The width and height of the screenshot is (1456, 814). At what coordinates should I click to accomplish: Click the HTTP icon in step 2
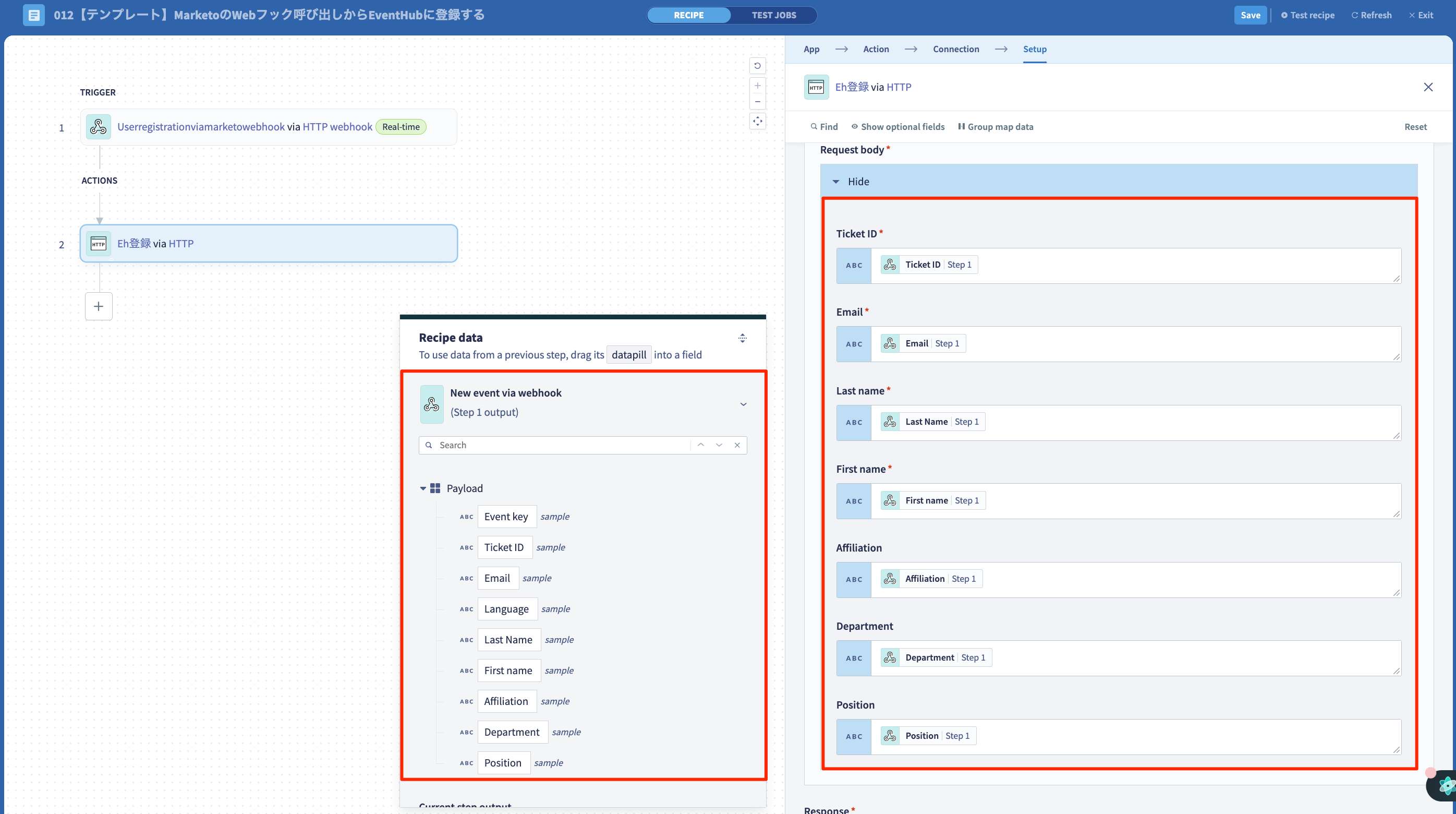pyautogui.click(x=99, y=244)
